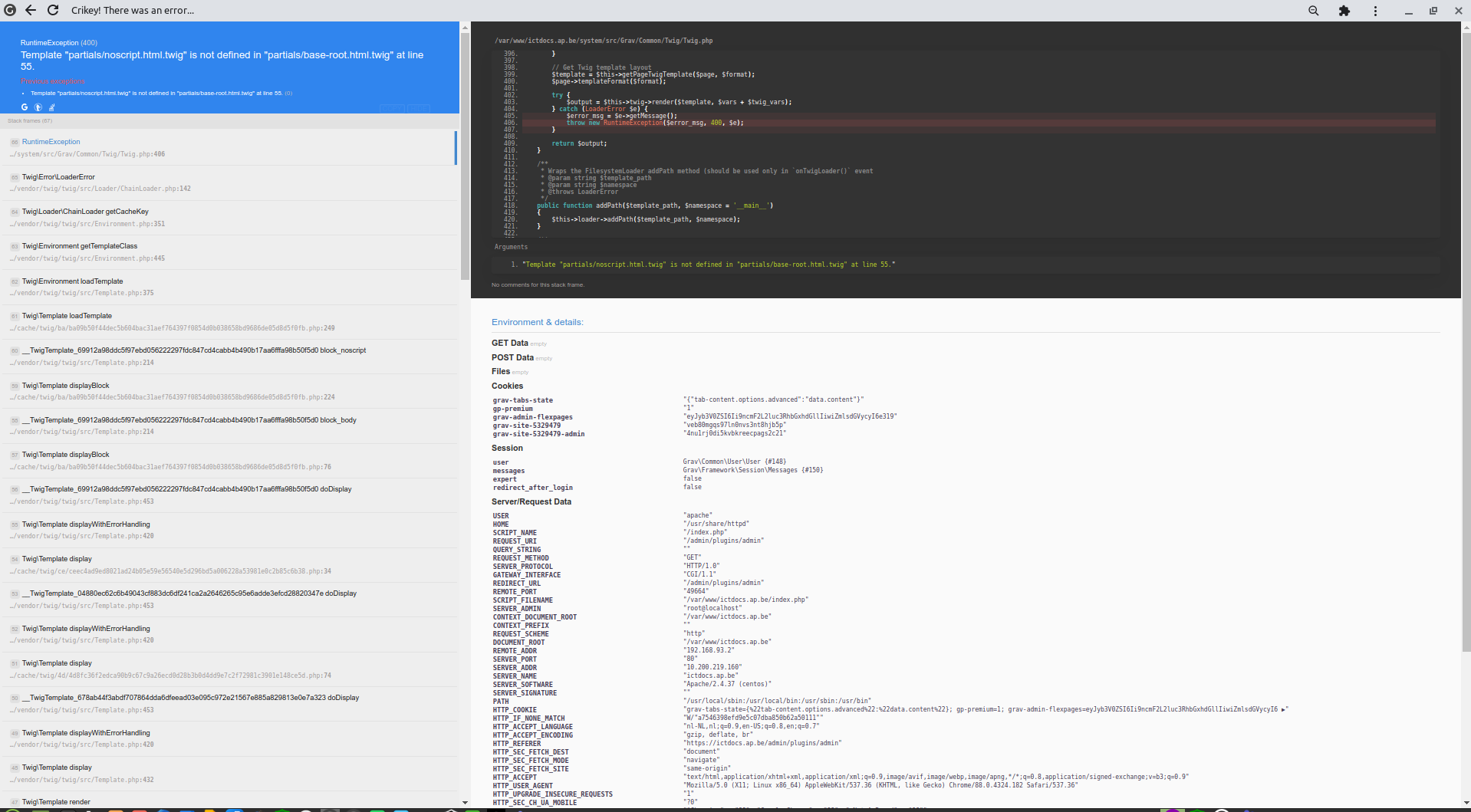
Task: Search the error on Google via G icon
Action: tap(25, 107)
